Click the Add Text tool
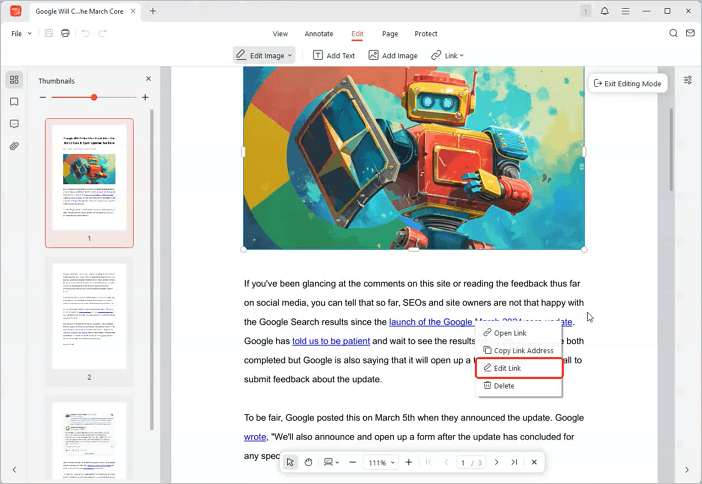Image resolution: width=702 pixels, height=484 pixels. click(x=334, y=56)
